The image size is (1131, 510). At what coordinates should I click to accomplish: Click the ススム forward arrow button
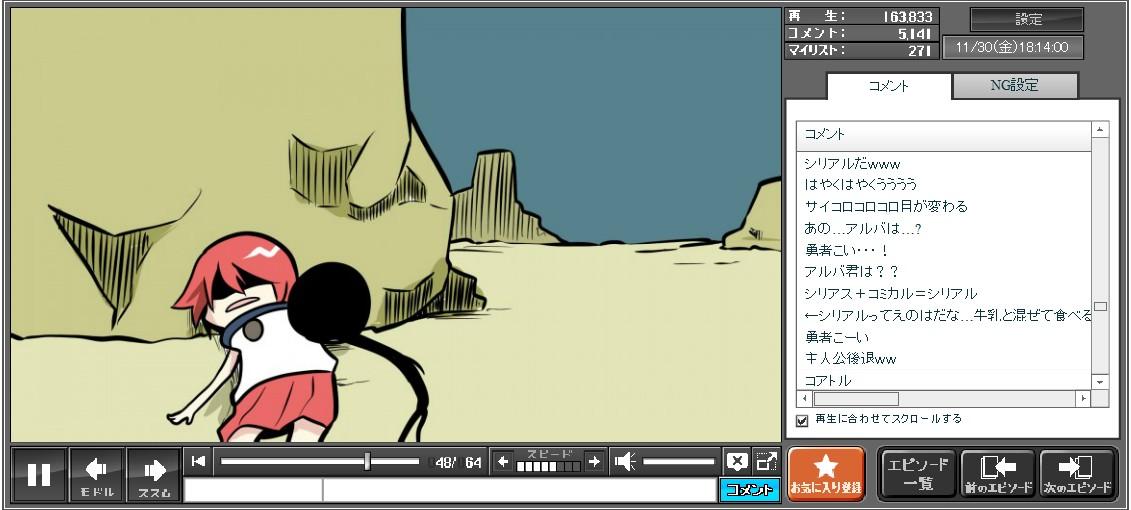pyautogui.click(x=153, y=474)
